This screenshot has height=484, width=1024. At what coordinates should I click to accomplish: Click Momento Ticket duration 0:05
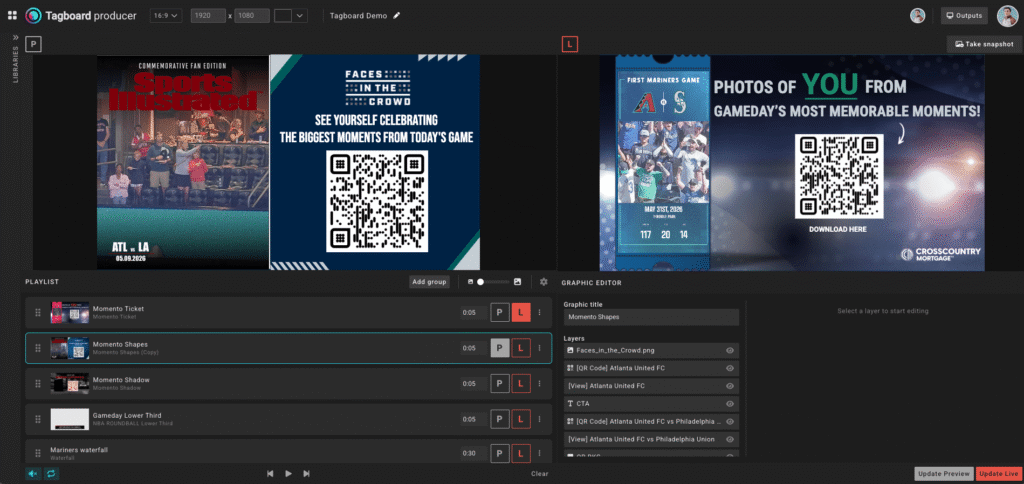pyautogui.click(x=472, y=312)
